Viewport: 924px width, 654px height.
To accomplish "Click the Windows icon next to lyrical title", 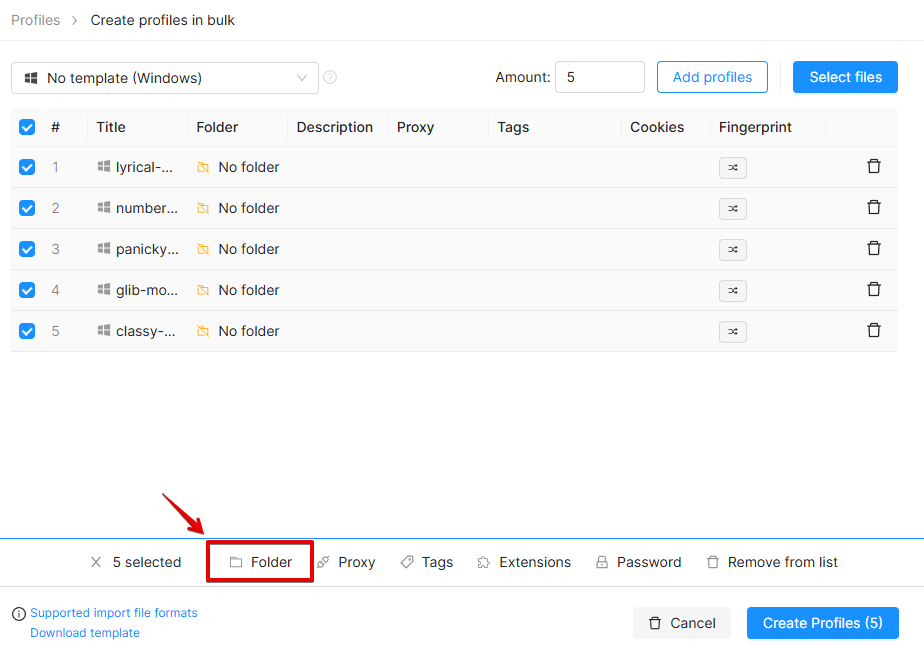I will click(x=104, y=166).
